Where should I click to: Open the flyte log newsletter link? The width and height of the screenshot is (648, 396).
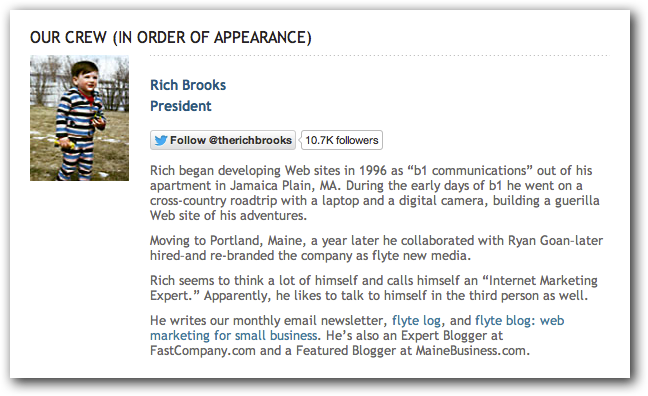tap(417, 320)
